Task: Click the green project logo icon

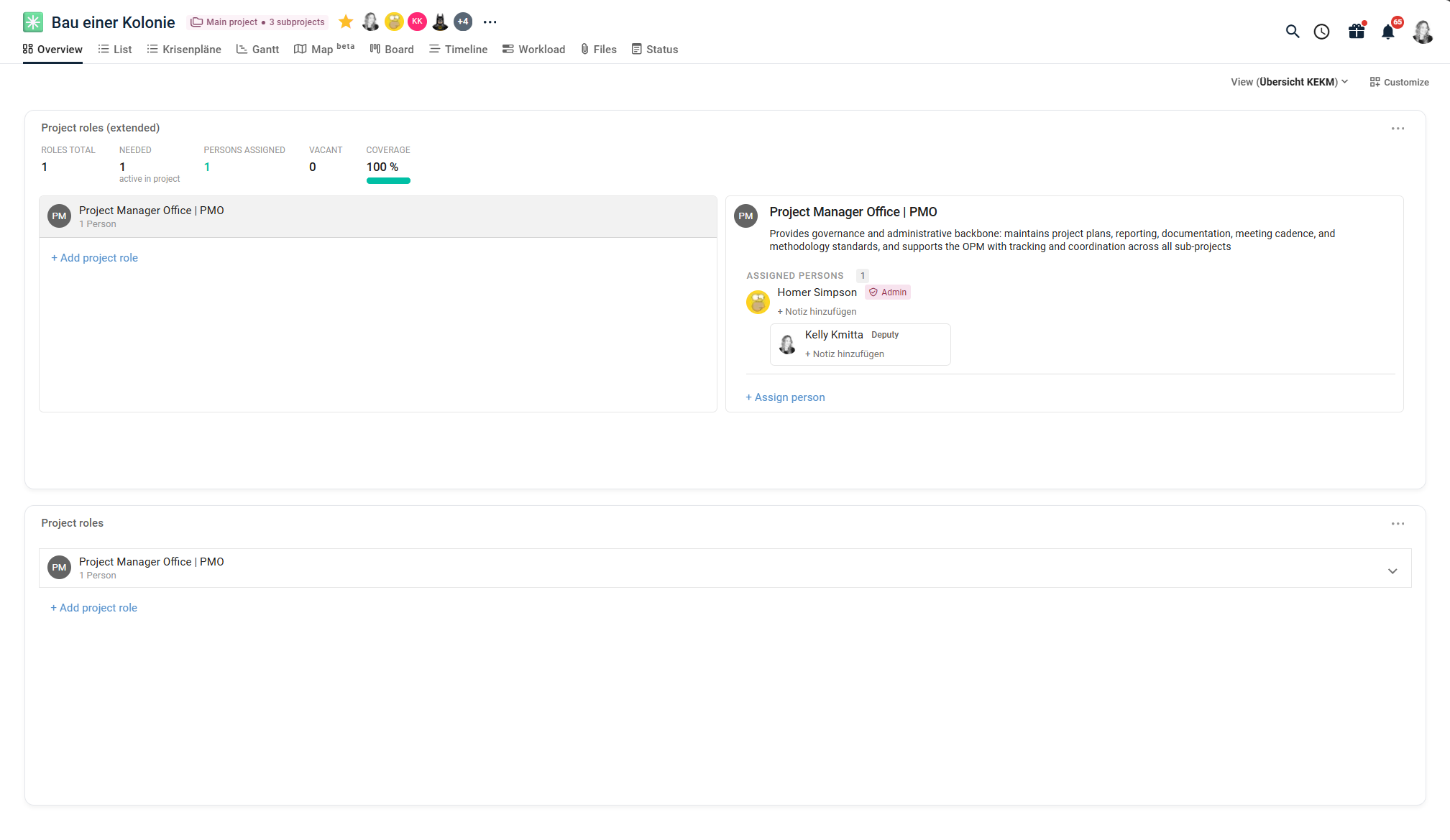Action: coord(33,22)
